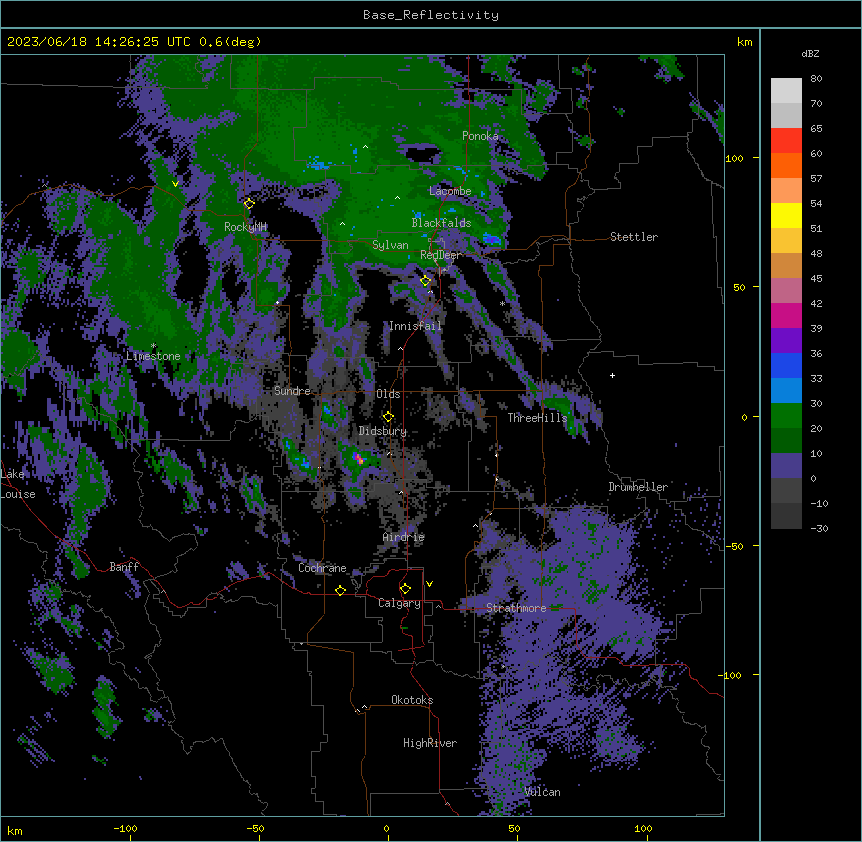This screenshot has width=862, height=842.
Task: Click the yellow diamond marker above Calgary label
Action: click(405, 589)
